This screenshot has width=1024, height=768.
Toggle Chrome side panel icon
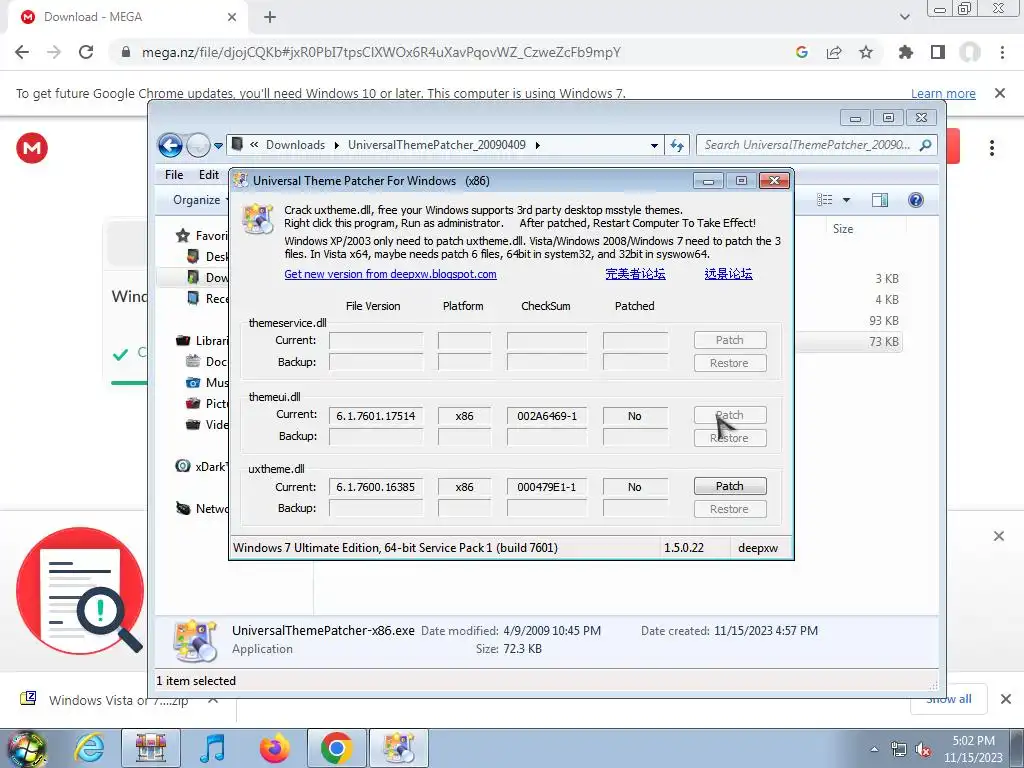pyautogui.click(x=938, y=52)
